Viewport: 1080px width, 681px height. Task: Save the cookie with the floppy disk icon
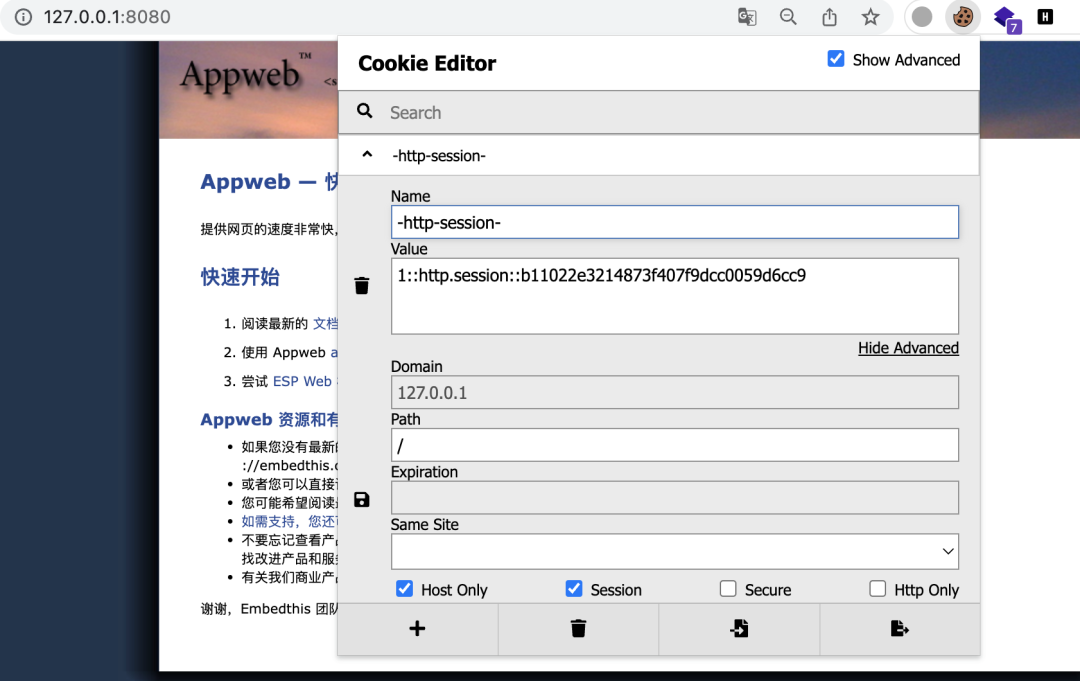click(x=362, y=499)
